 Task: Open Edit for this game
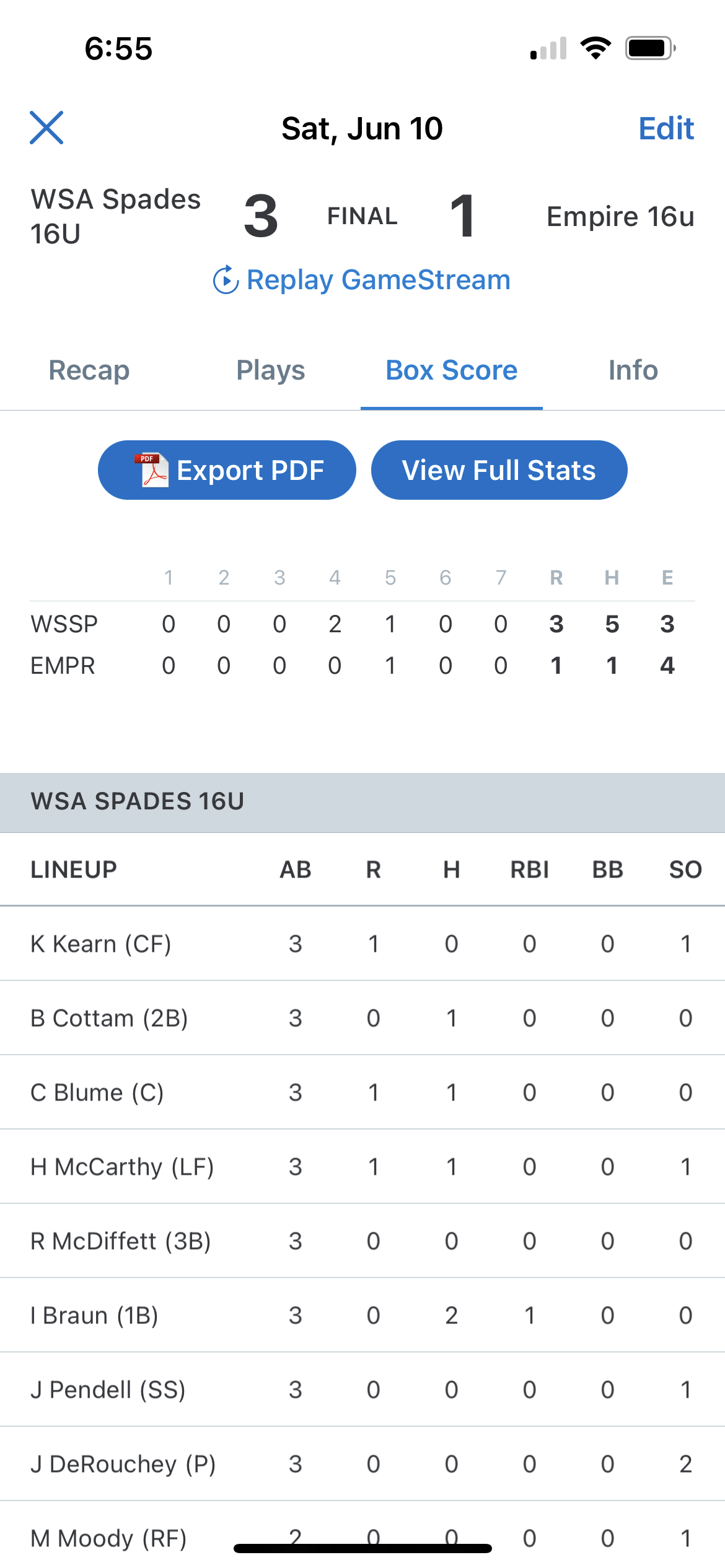coord(666,128)
